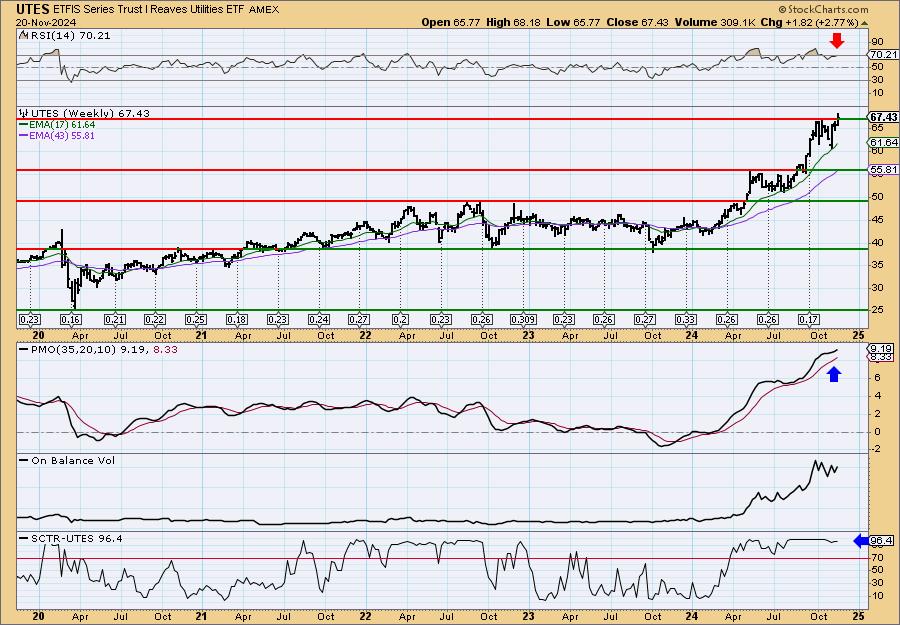This screenshot has width=900, height=625.
Task: Click the black line swatch beside PMO label
Action: tap(24, 349)
